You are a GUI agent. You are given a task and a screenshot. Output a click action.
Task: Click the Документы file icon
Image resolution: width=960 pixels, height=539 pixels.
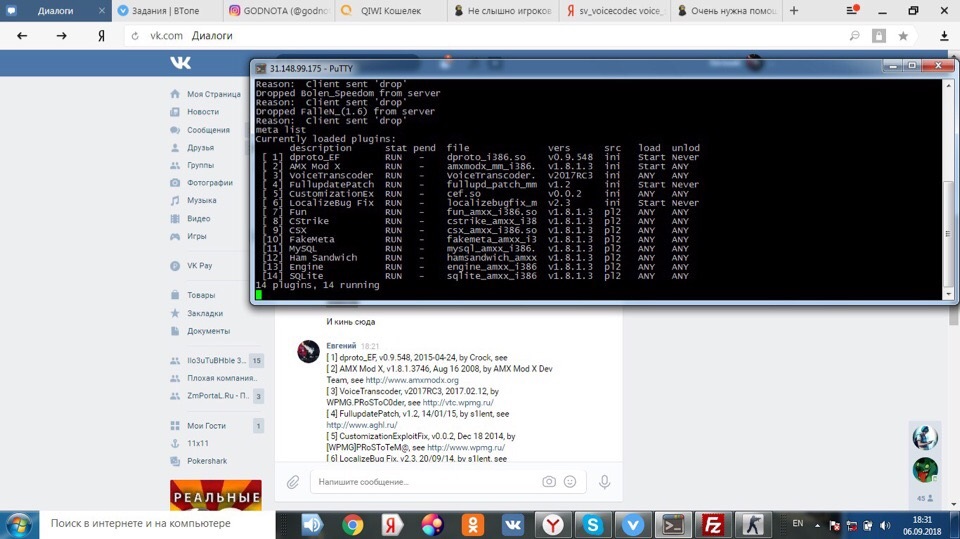click(175, 331)
